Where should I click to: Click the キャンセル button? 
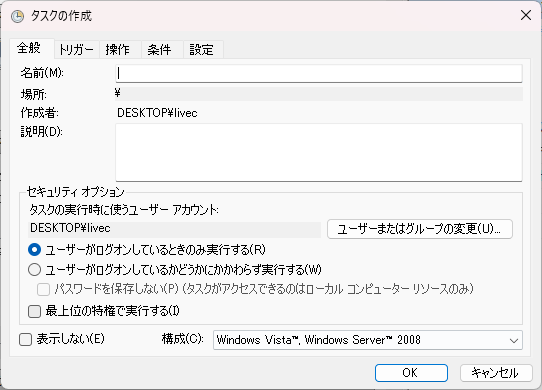(496, 373)
